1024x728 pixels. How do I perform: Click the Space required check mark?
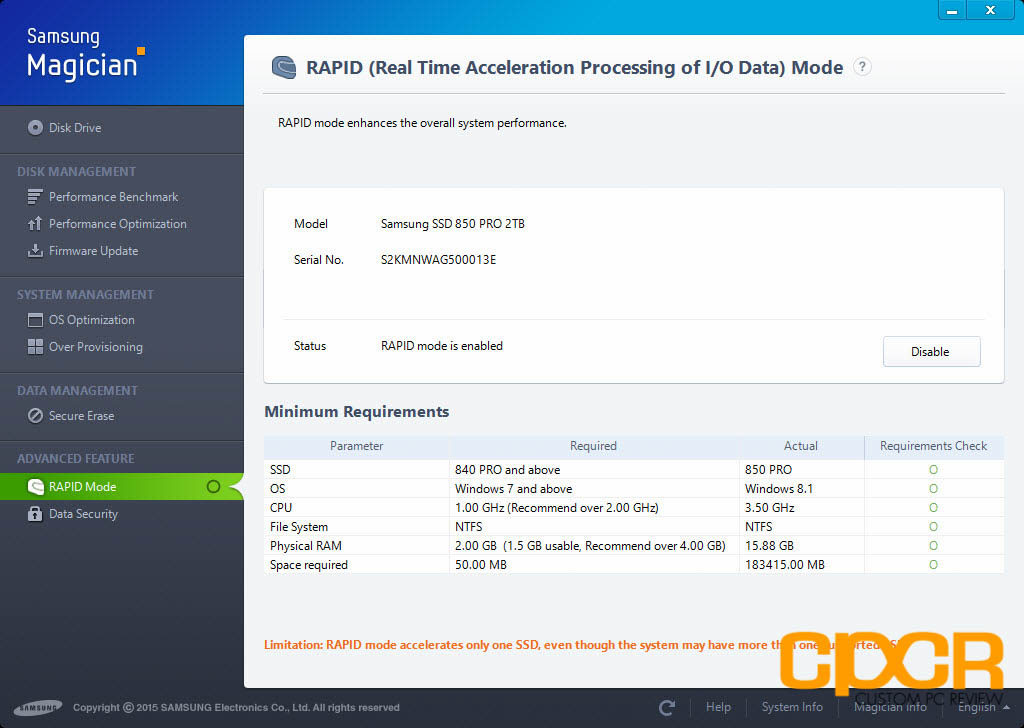[x=933, y=564]
